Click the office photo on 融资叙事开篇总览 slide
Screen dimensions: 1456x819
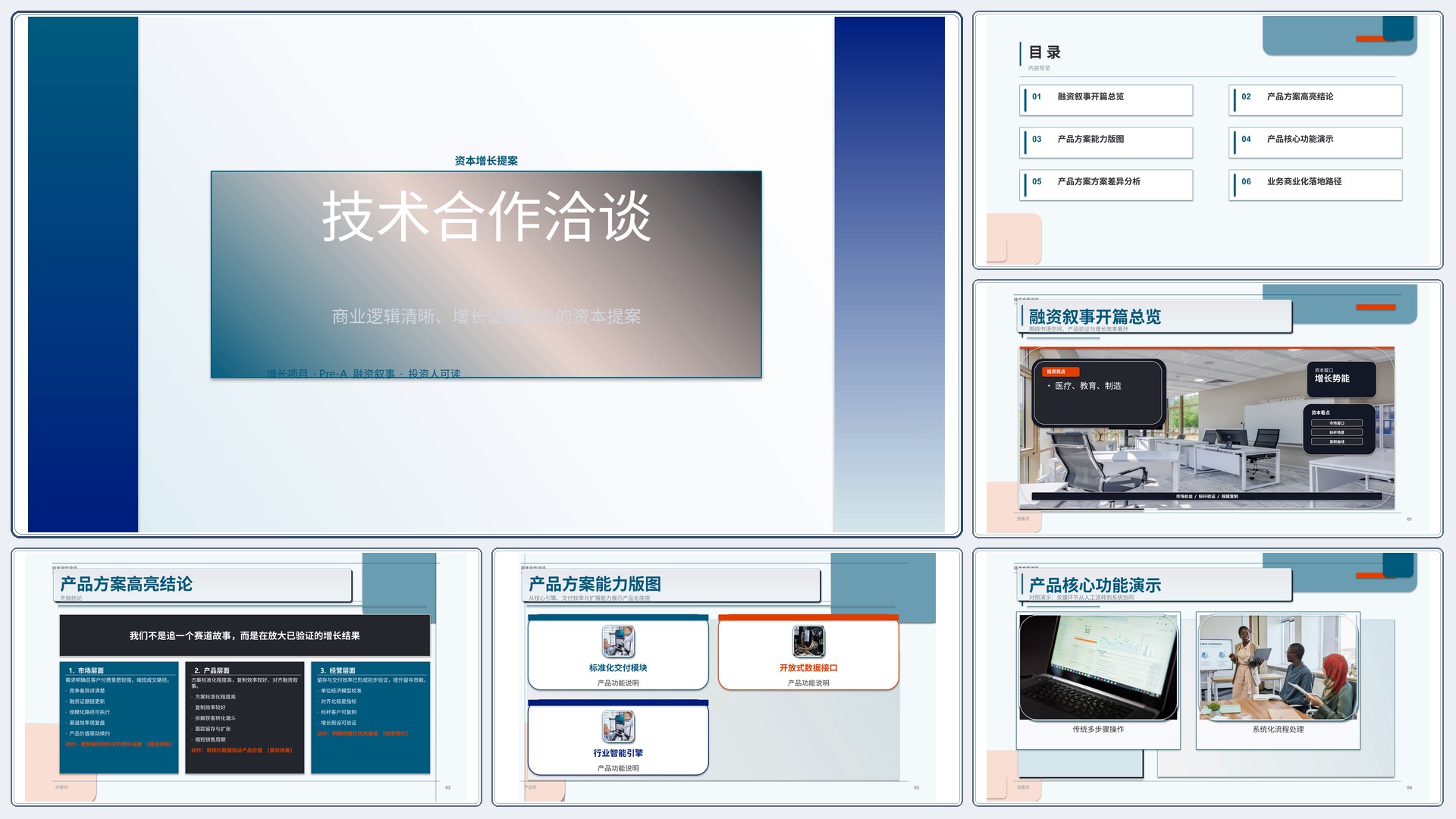pos(1207,428)
